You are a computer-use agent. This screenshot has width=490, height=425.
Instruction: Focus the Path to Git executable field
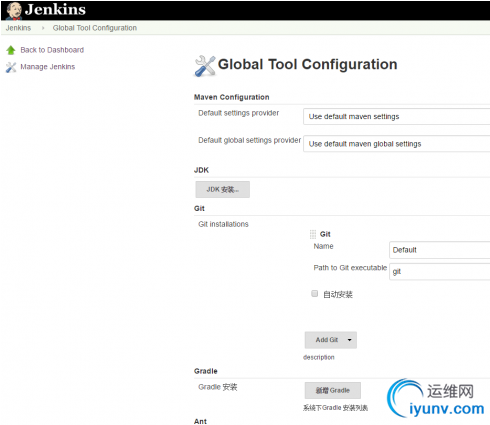[439, 272]
